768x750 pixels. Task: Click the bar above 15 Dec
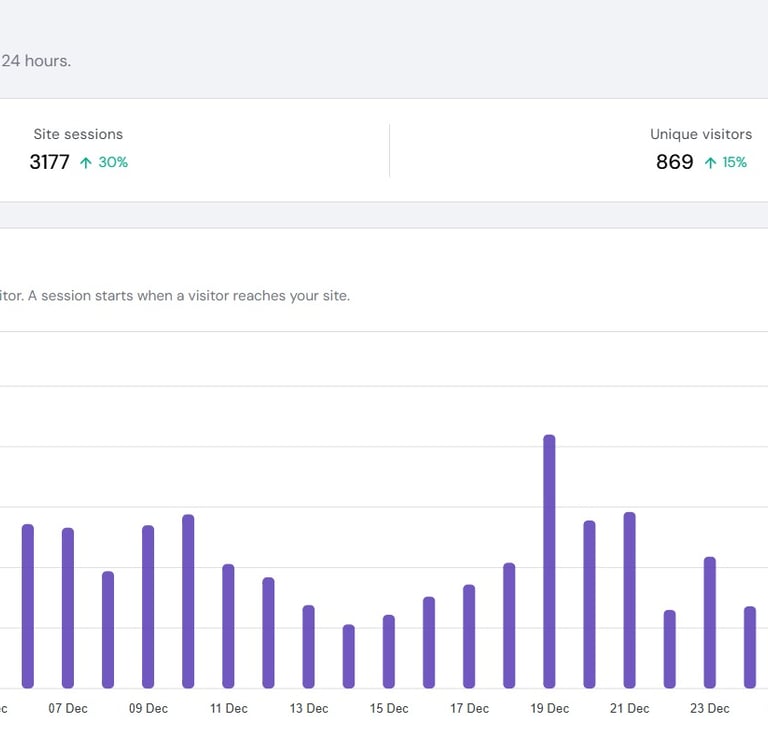pyautogui.click(x=389, y=651)
